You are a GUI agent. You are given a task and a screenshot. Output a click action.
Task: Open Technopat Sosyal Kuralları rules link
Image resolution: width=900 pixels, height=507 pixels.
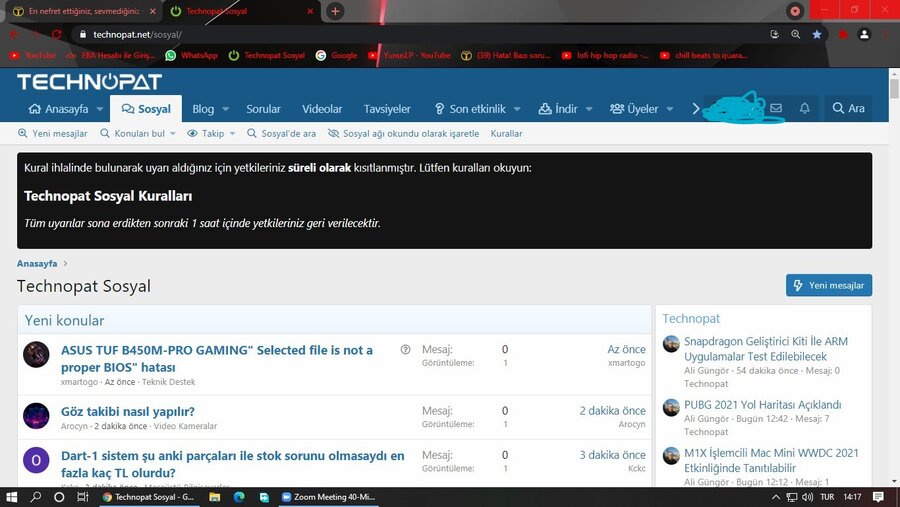coord(108,196)
